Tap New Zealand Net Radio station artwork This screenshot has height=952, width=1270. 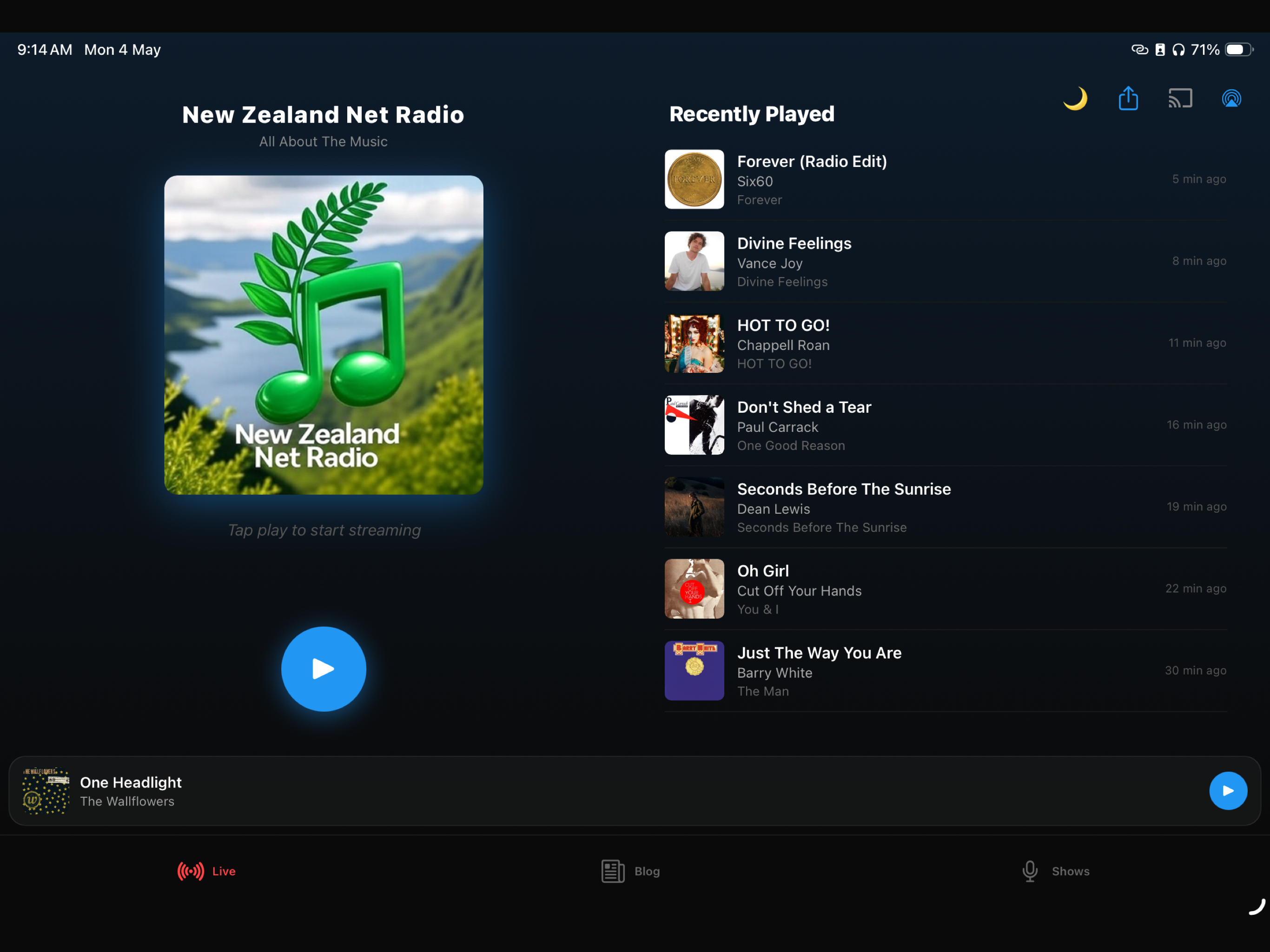click(323, 335)
